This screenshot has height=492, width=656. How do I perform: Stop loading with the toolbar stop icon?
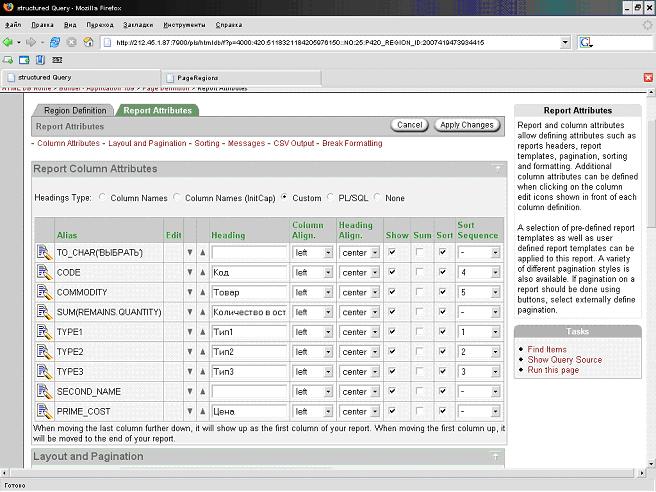(72, 42)
